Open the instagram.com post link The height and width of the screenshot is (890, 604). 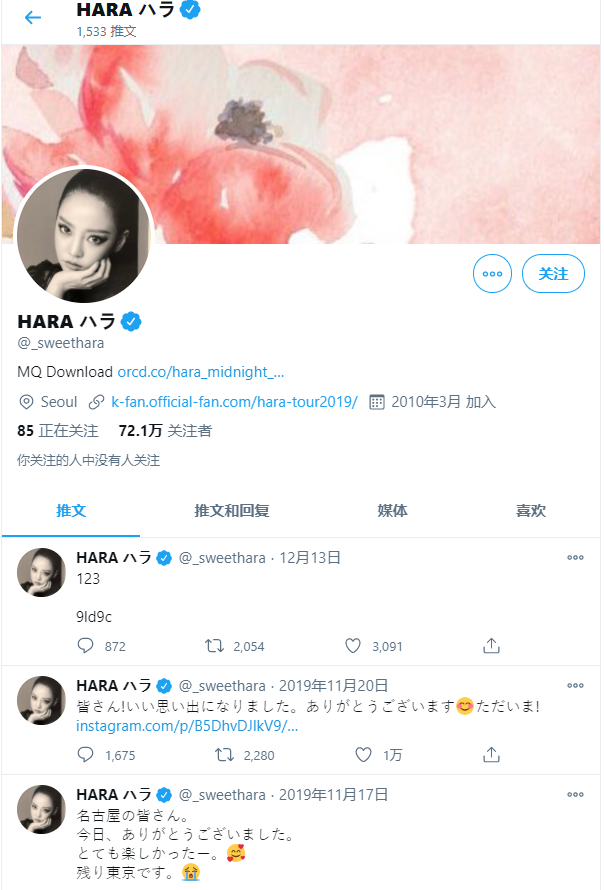point(187,727)
